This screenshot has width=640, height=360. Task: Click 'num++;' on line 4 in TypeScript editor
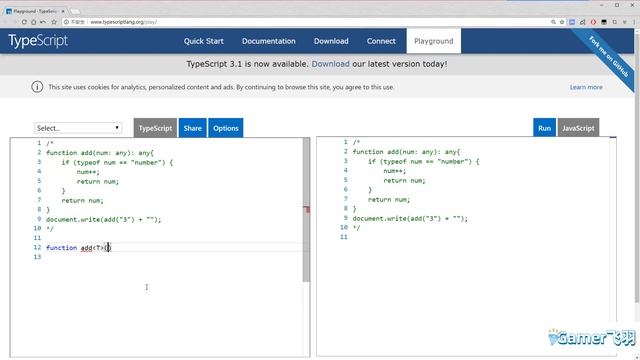coord(88,172)
